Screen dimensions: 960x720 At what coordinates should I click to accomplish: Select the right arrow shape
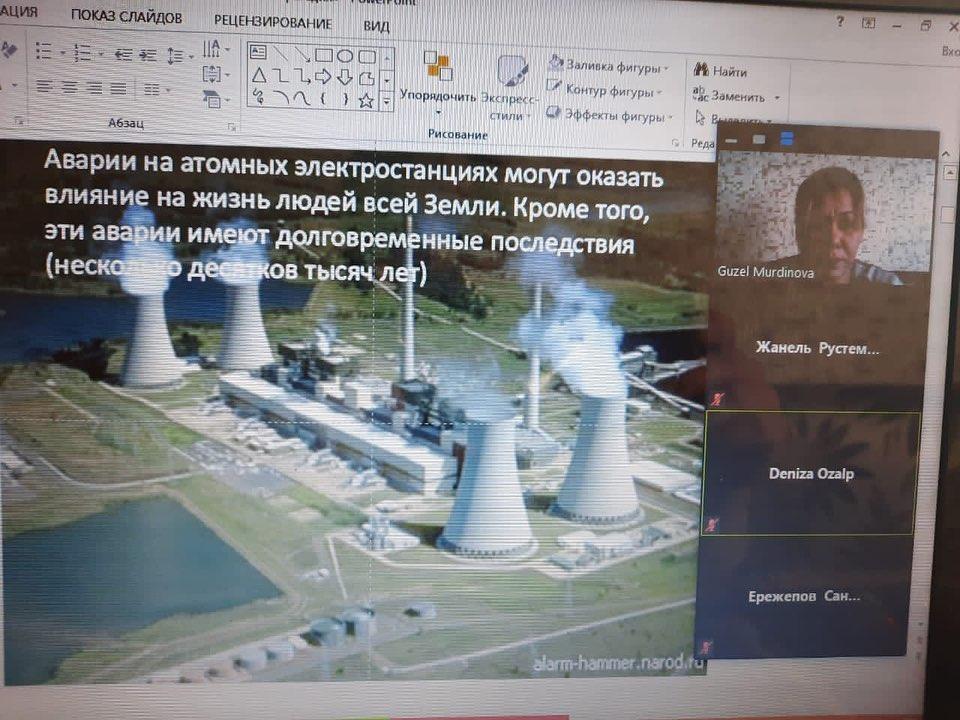coord(323,76)
